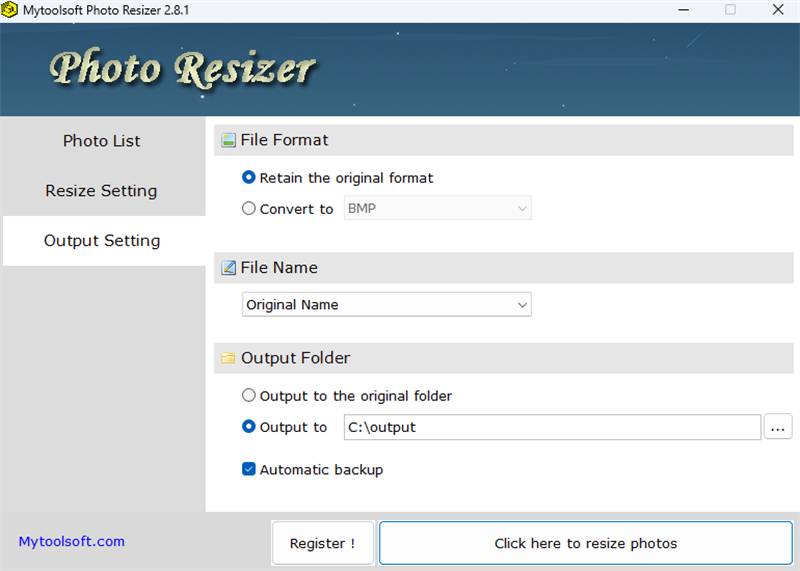Click the Mytoolsoft app icon in title bar
The image size is (800, 571).
(9, 10)
